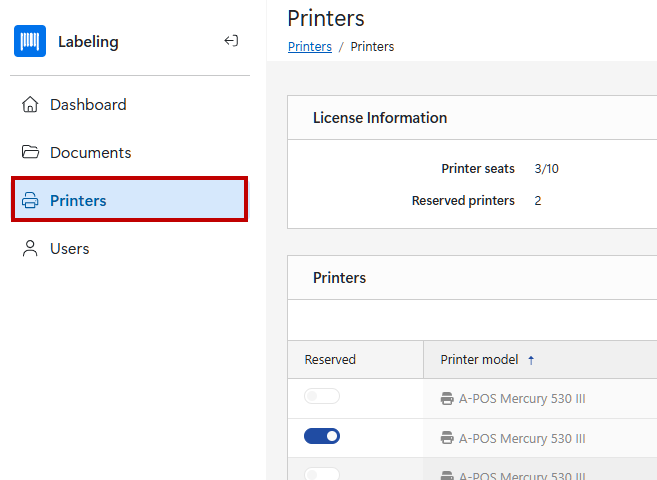Screen dimensions: 657x480
Task: Click the License Information panel header
Action: [x=380, y=118]
